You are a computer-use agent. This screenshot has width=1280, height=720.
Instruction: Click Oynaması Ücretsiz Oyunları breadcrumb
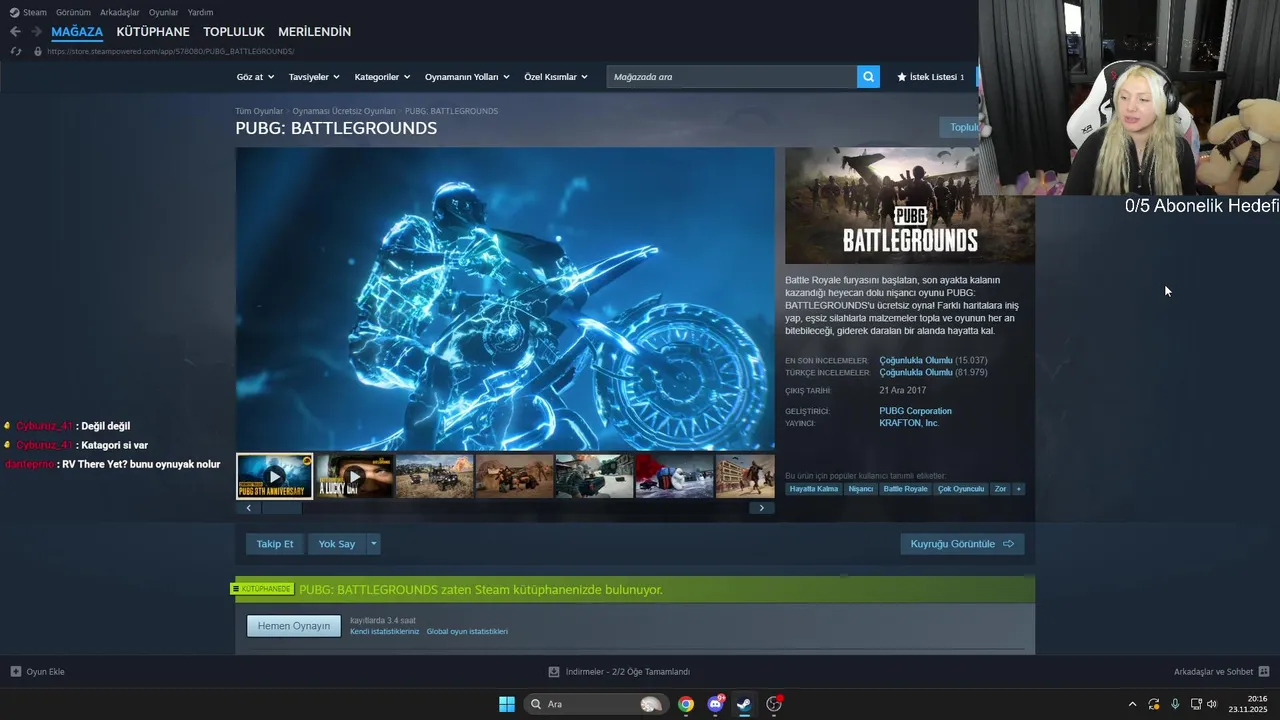point(344,111)
